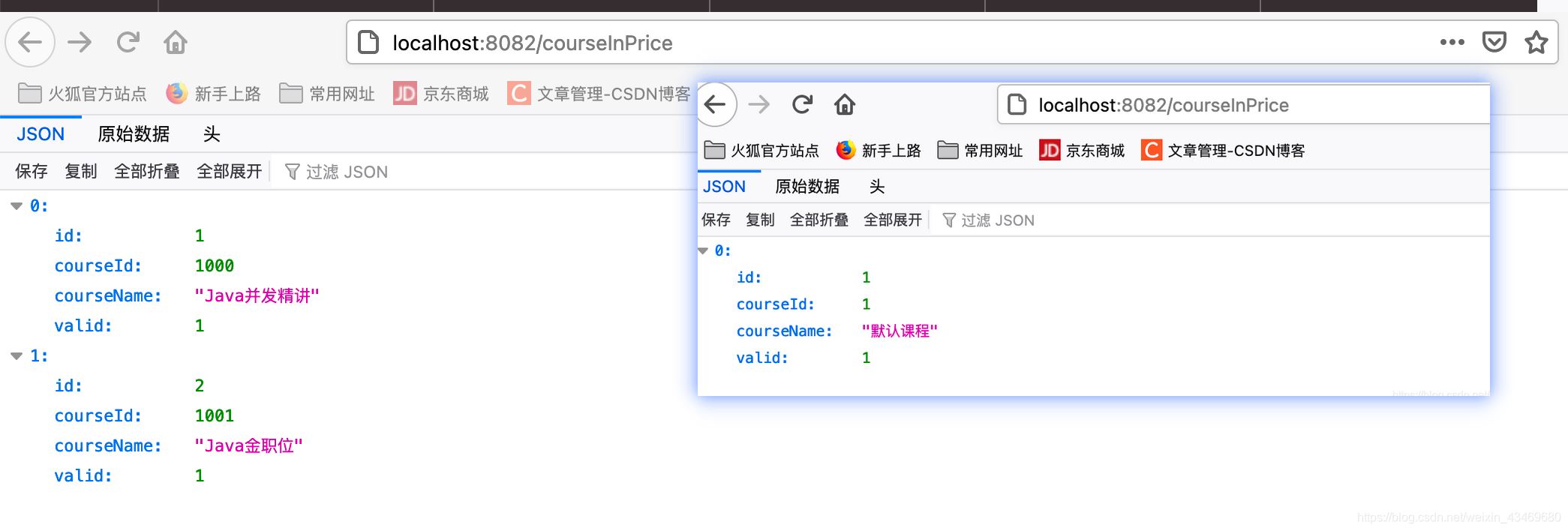Collapse JSON item 1 in main window

(x=17, y=356)
